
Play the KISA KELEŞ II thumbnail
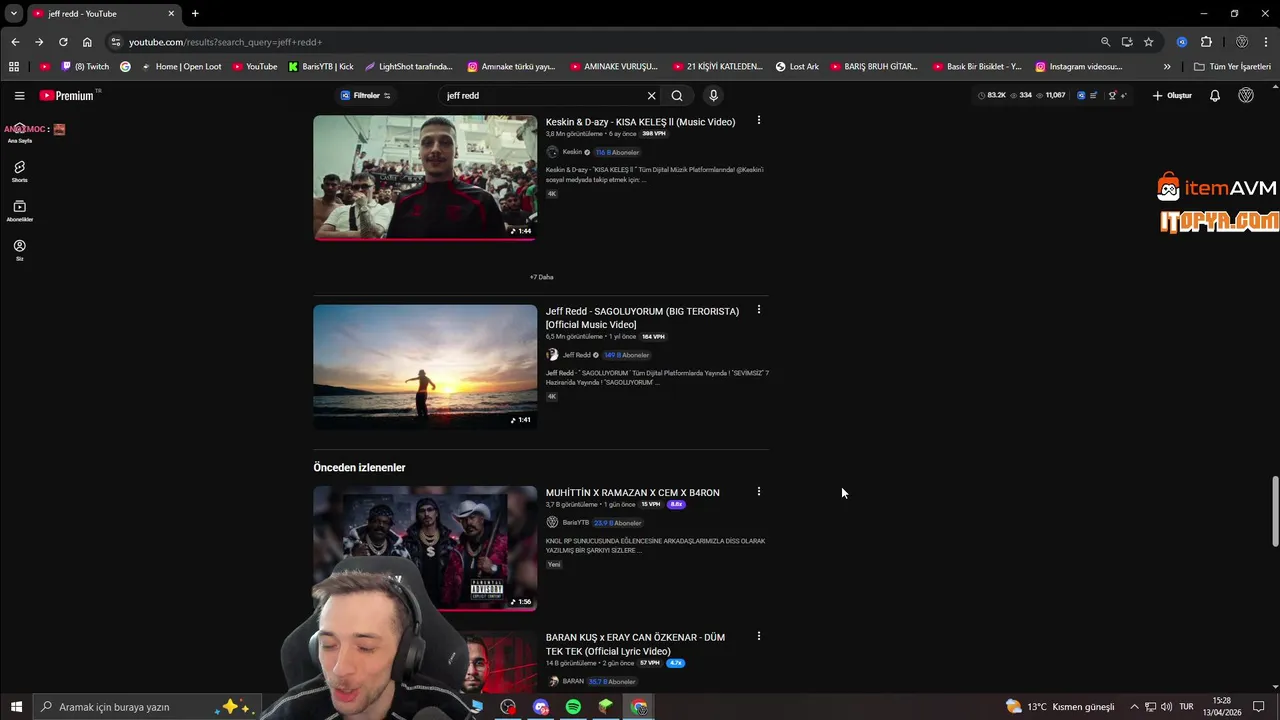coord(425,178)
